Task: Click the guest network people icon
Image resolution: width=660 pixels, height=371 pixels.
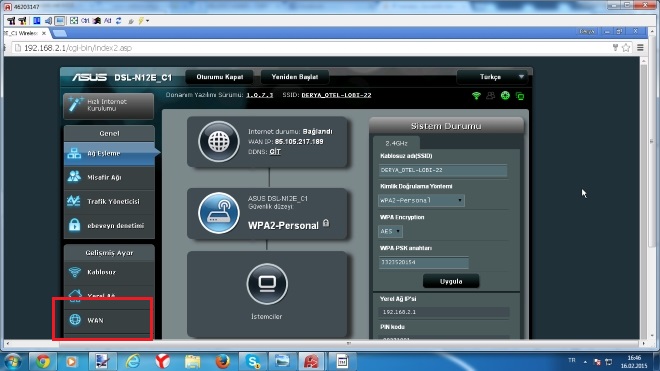Action: click(x=74, y=176)
